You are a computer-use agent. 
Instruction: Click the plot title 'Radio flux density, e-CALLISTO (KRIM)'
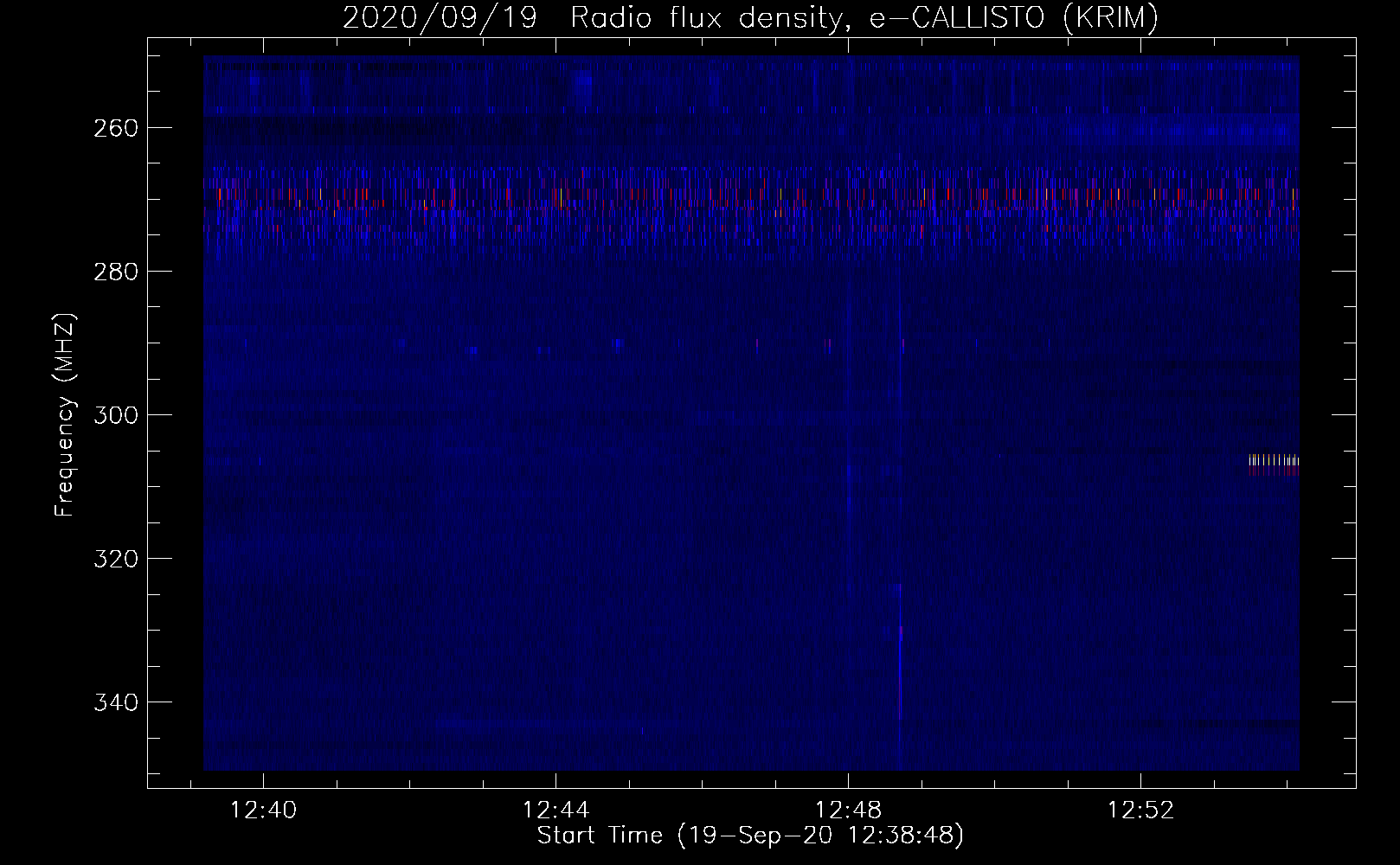[x=864, y=18]
